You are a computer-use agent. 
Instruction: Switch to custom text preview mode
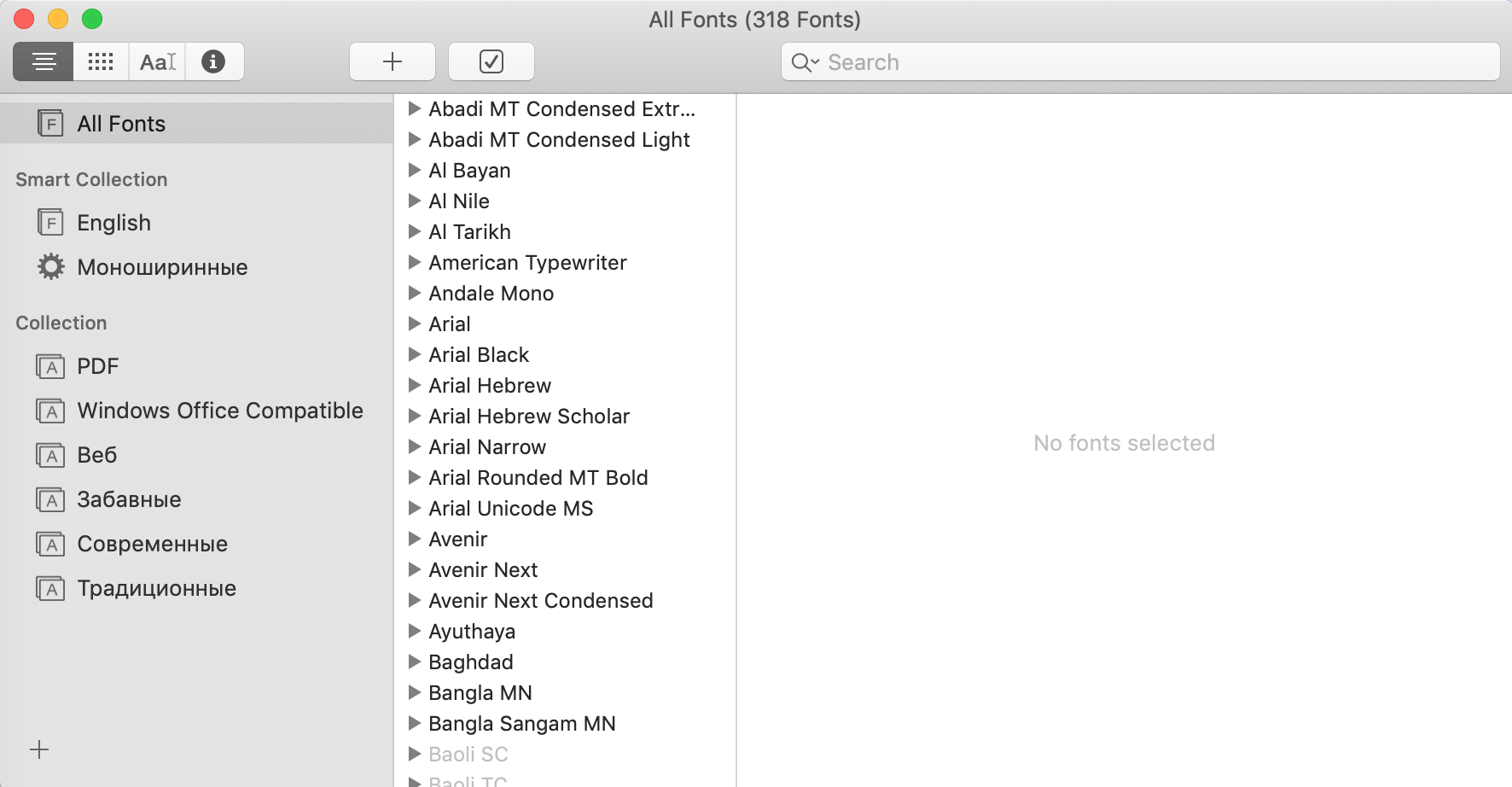click(158, 61)
